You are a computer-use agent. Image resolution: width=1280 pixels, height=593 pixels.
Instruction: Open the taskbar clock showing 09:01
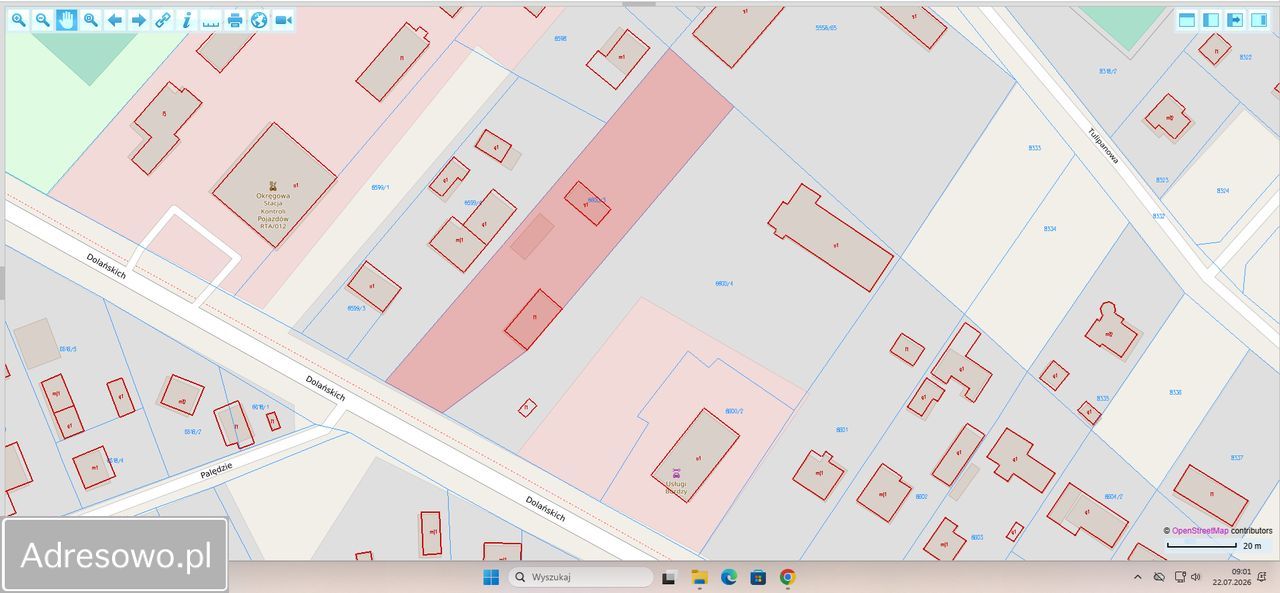point(1230,577)
